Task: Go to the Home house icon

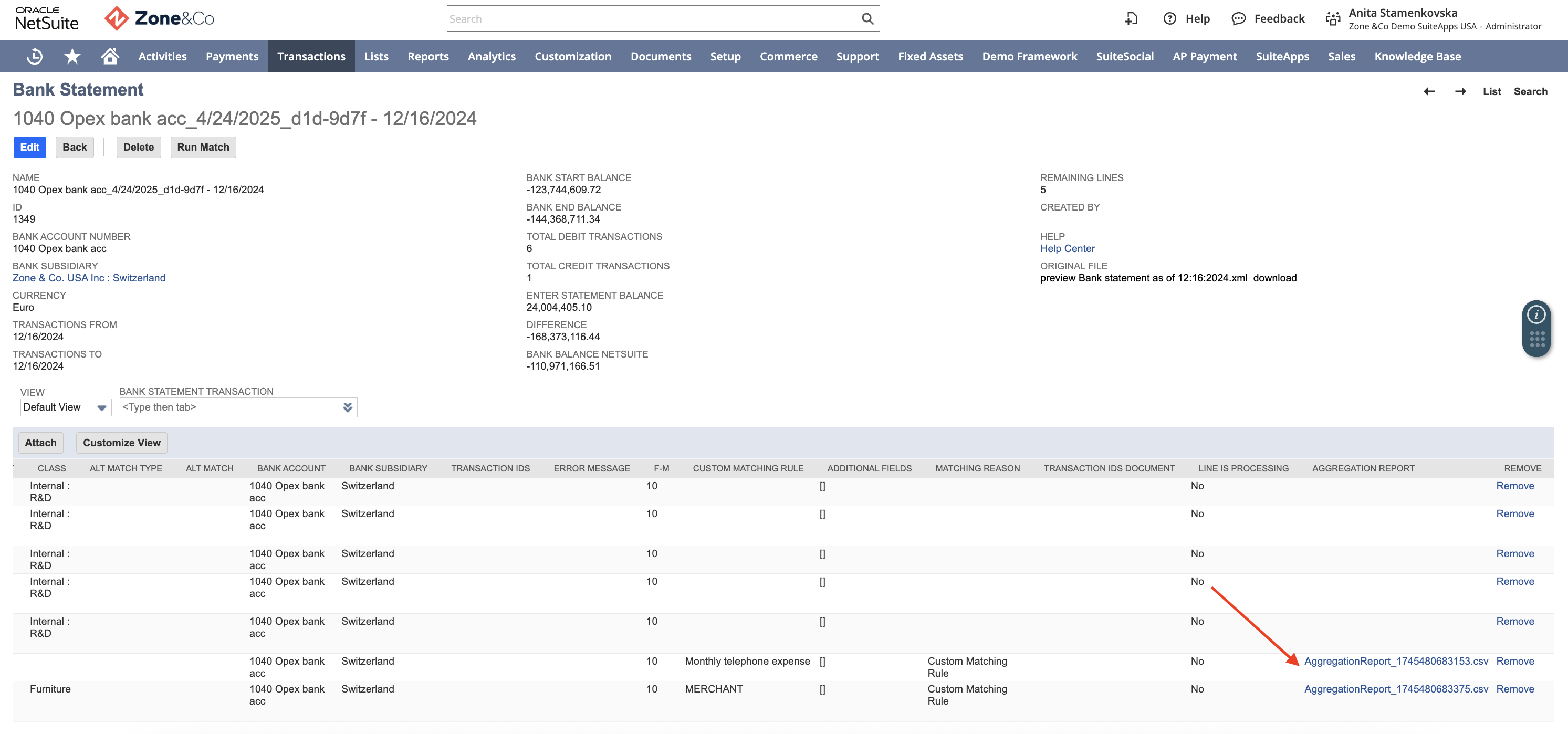Action: coord(110,56)
